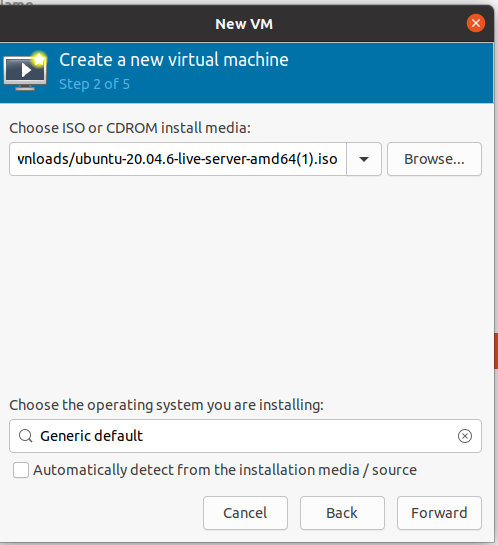
Task: Click the 'Automatically detect from the installation media' label
Action: tap(225, 470)
